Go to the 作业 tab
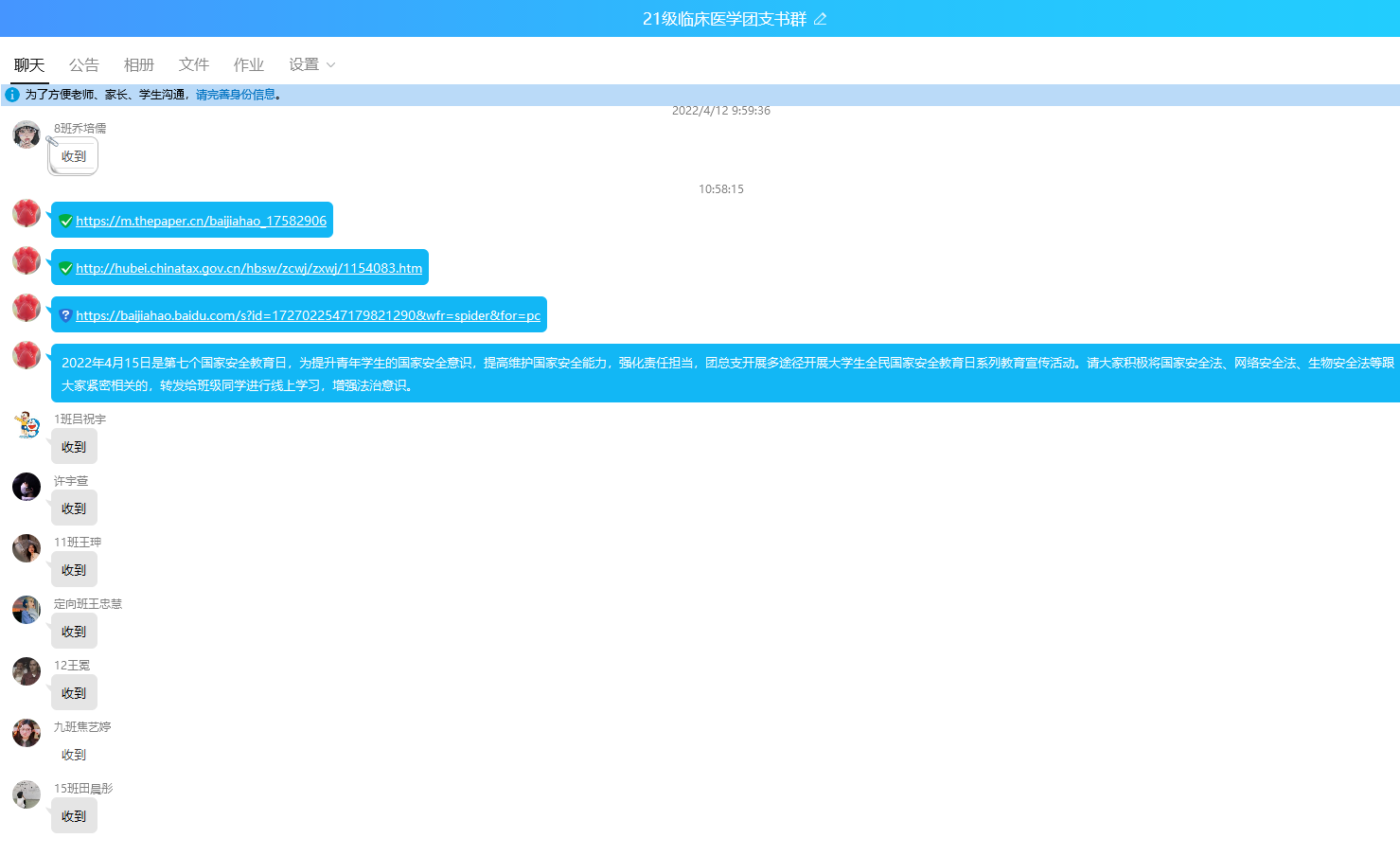 [248, 64]
